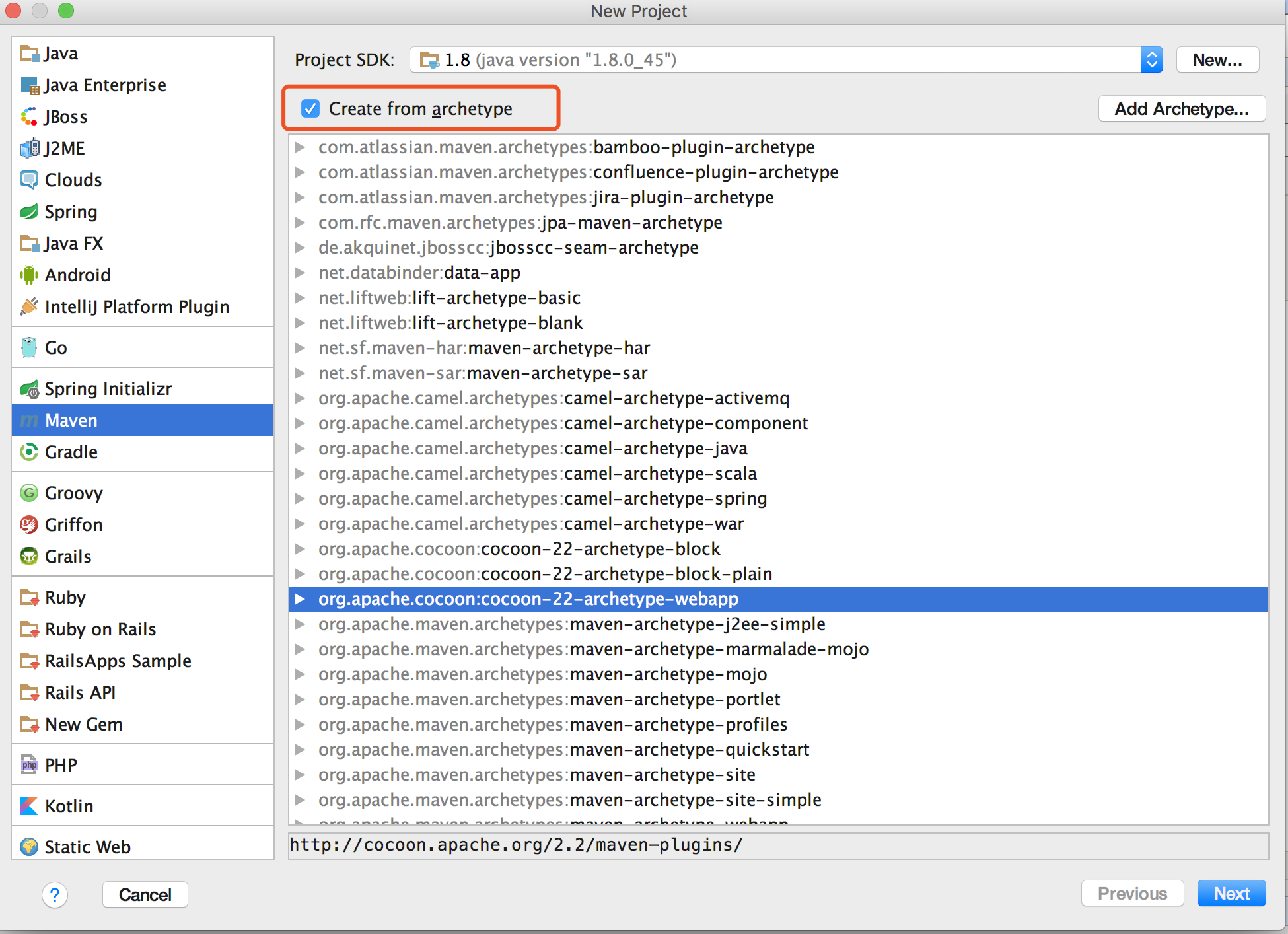The width and height of the screenshot is (1288, 934).
Task: Select maven-archetype-site-simple archetype
Action: coord(778,799)
